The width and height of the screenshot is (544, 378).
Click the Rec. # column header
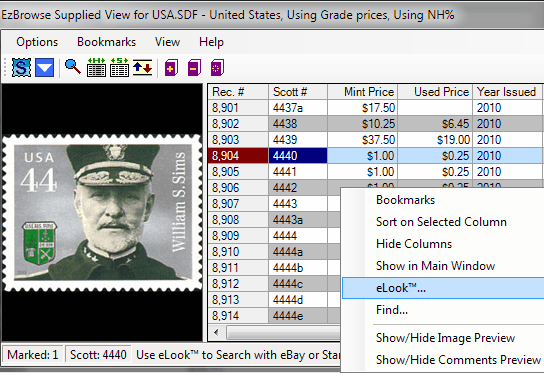[x=238, y=92]
